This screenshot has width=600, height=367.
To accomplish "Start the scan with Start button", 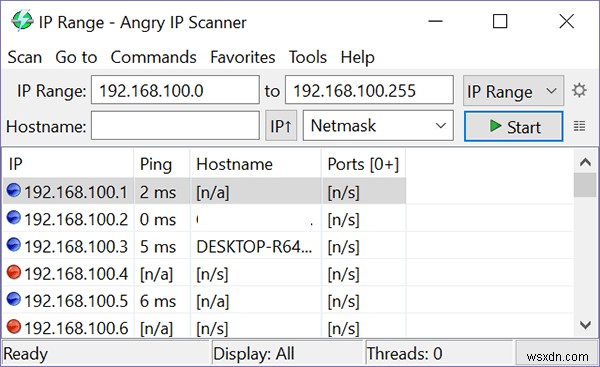I will (514, 126).
